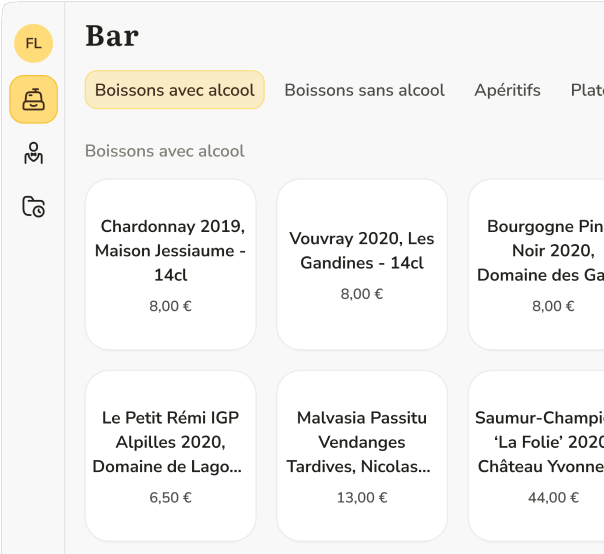Click the 44,00 € price on Saumur card
604x554 pixels.
(553, 497)
